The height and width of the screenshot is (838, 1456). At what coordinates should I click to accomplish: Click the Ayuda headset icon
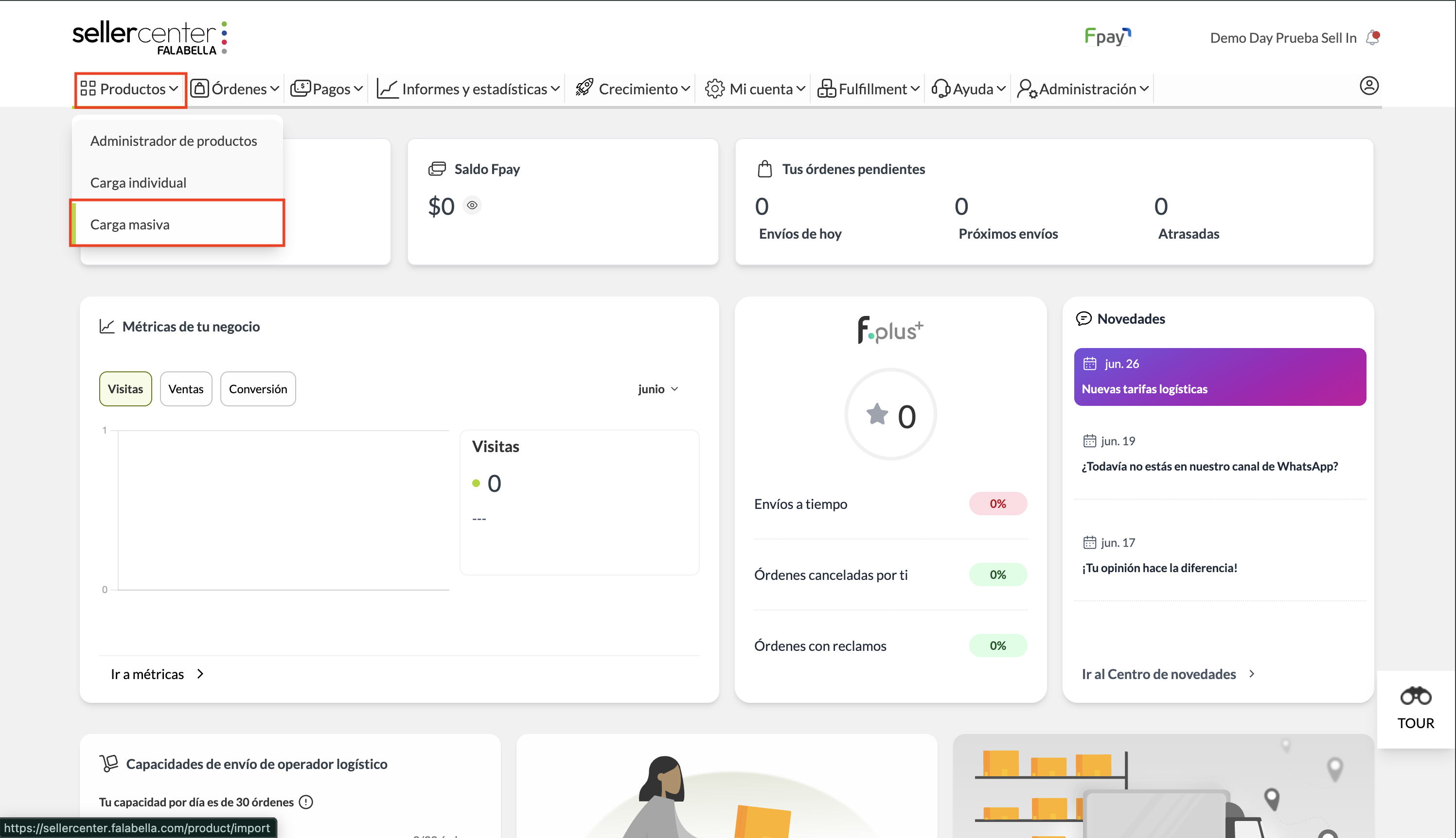[x=941, y=88]
